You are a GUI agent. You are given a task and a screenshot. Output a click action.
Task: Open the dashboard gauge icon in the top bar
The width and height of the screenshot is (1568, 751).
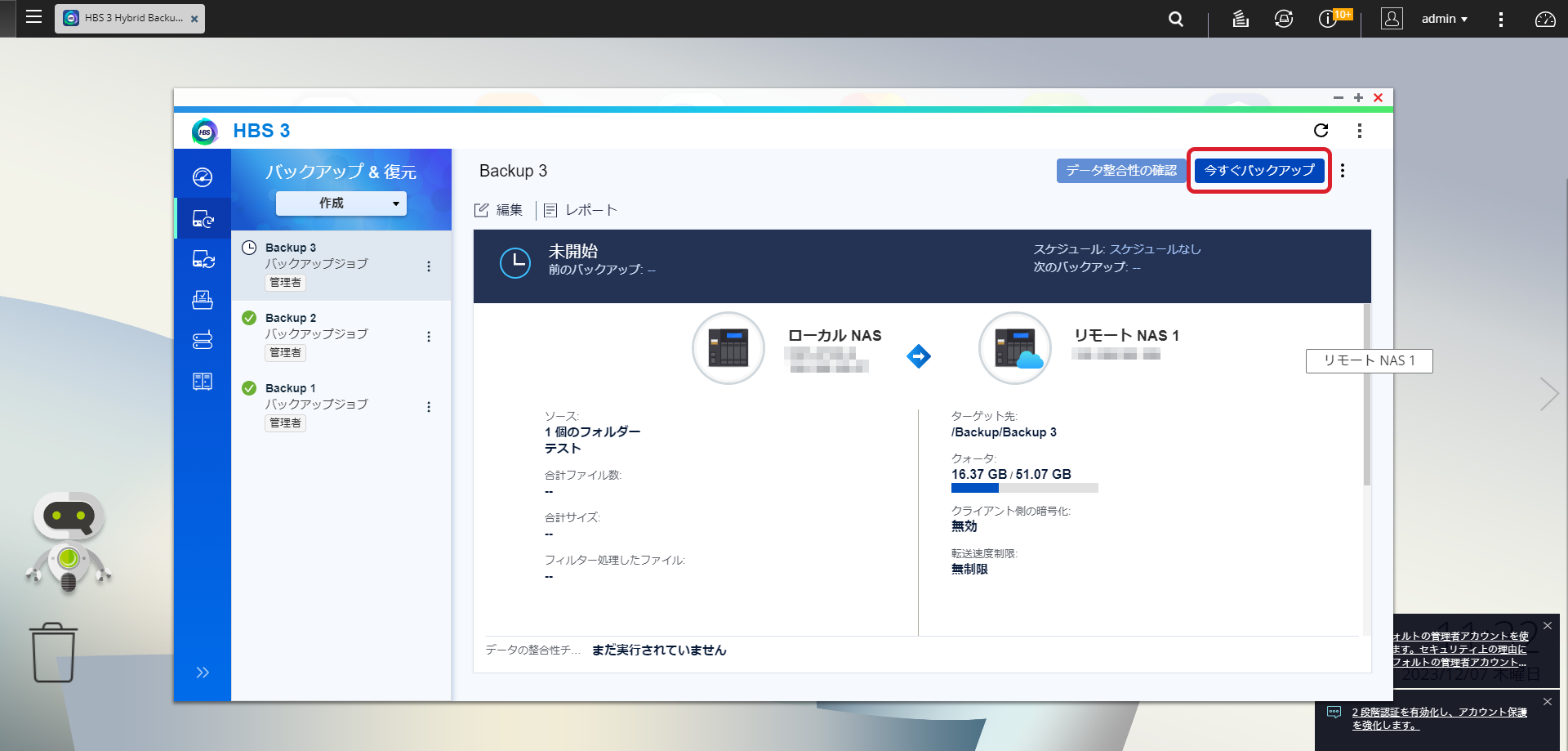click(1545, 19)
